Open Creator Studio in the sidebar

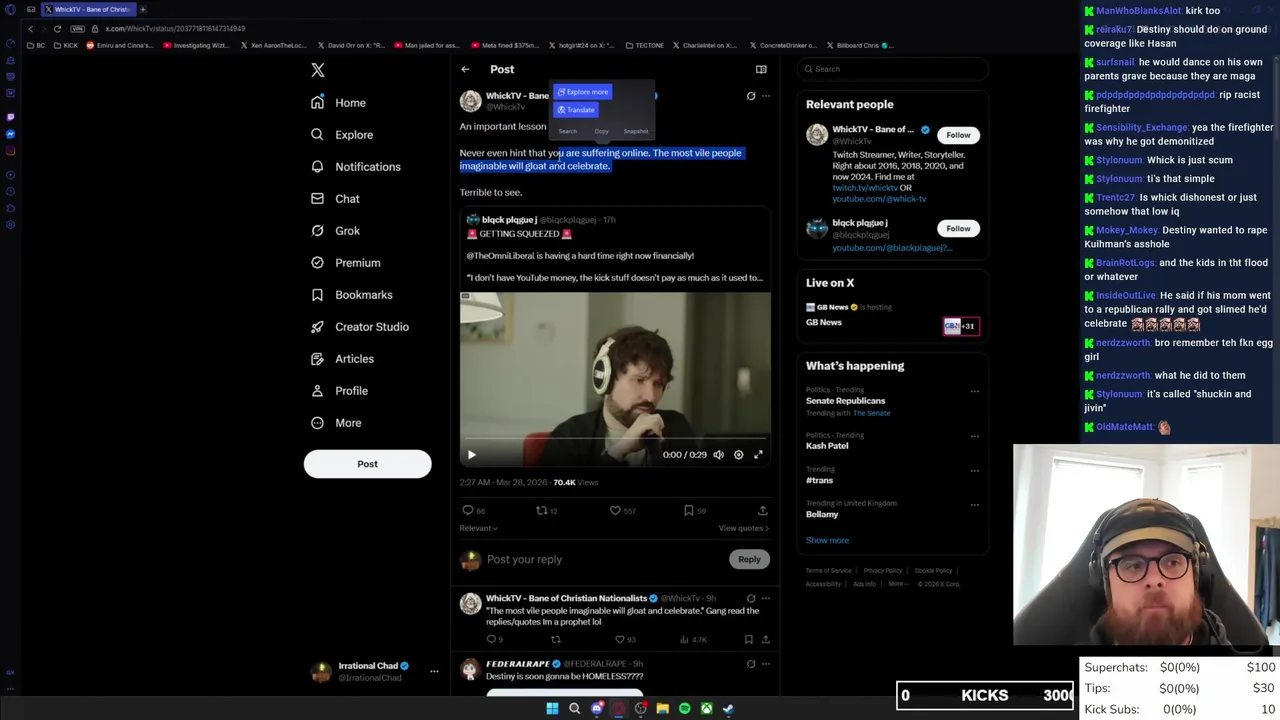pyautogui.click(x=359, y=327)
